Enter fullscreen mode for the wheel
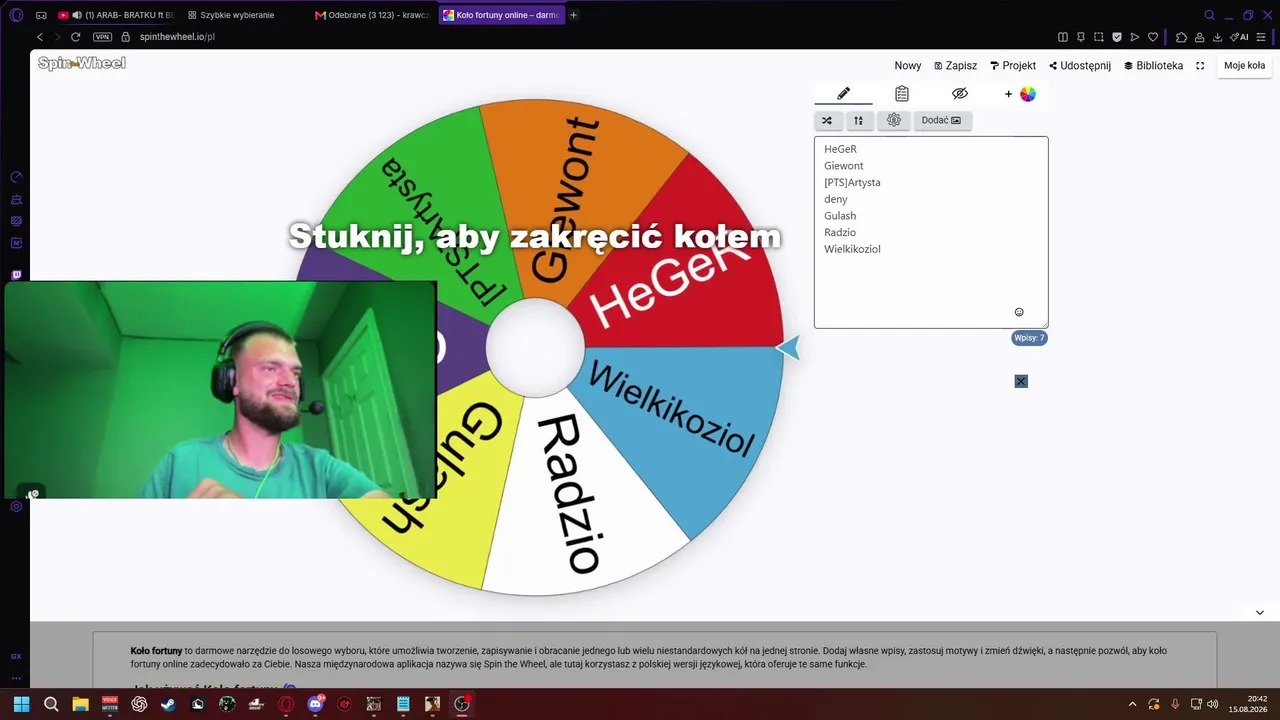The image size is (1280, 720). (1200, 66)
